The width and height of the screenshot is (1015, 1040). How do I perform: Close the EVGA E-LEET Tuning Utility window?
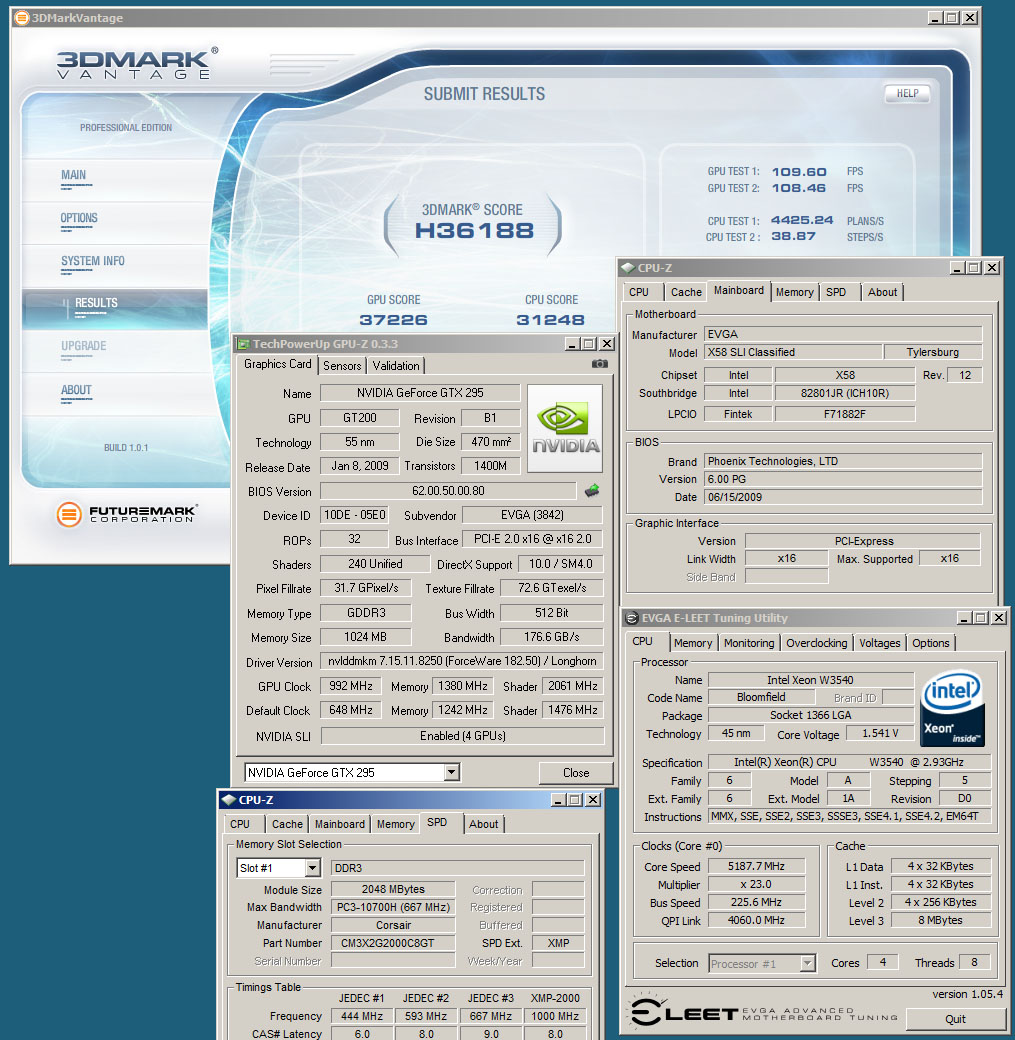998,618
